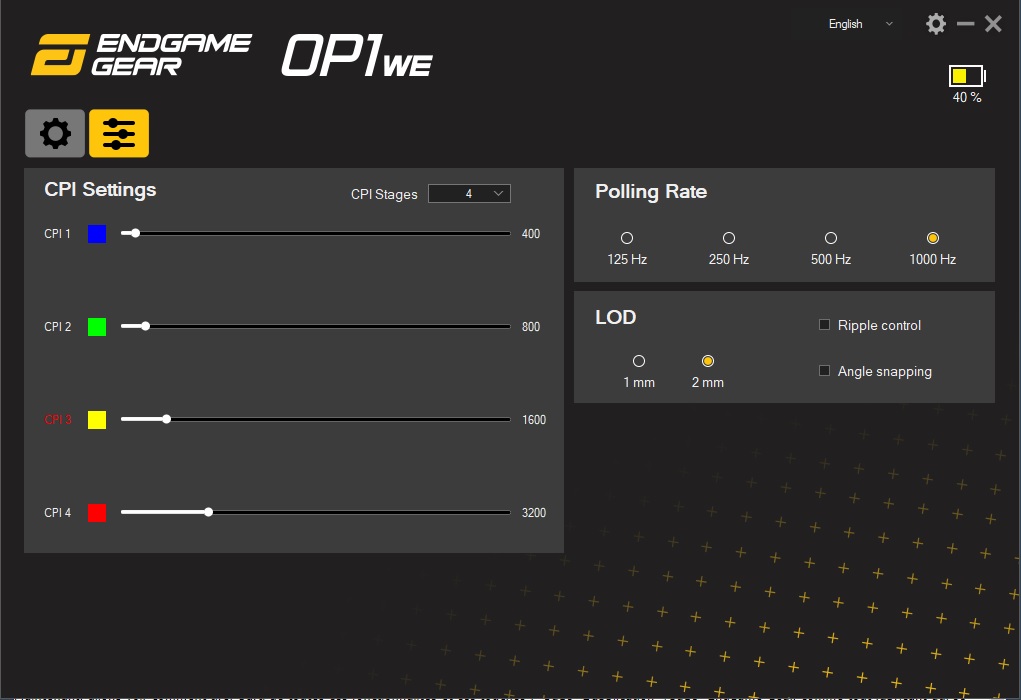The image size is (1021, 700).
Task: Enable Ripple control
Action: click(824, 324)
